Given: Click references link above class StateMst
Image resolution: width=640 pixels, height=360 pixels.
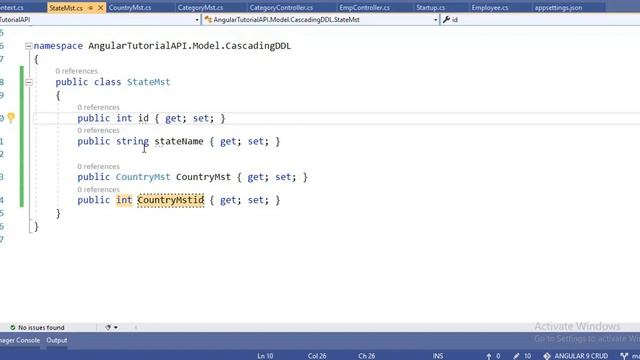Looking at the screenshot, I should click(76, 71).
